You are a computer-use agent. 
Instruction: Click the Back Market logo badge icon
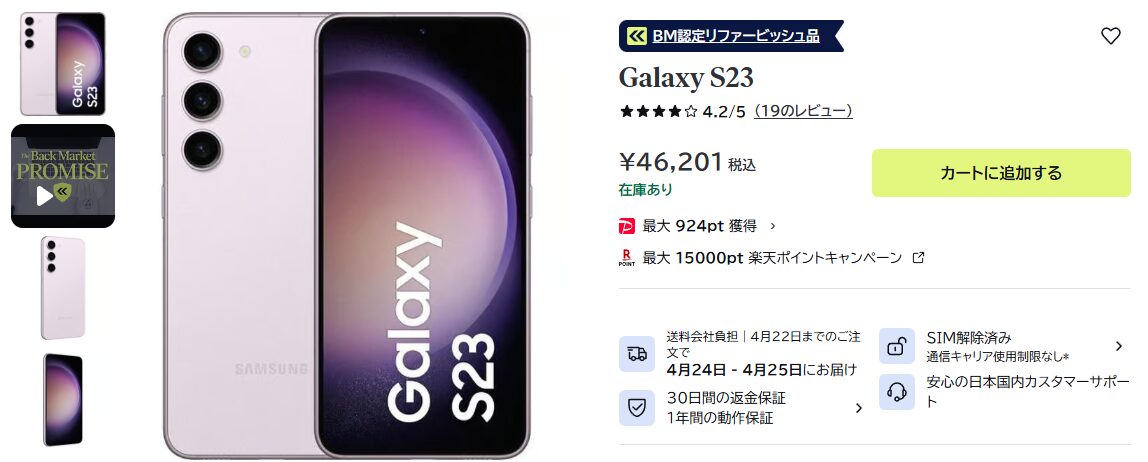click(x=637, y=35)
